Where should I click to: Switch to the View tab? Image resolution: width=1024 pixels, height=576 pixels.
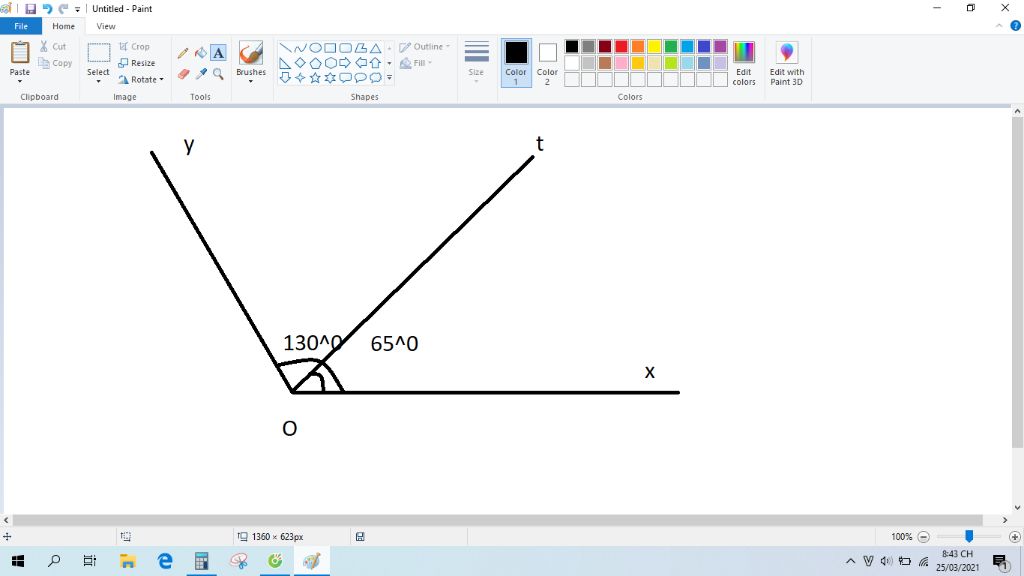[106, 26]
